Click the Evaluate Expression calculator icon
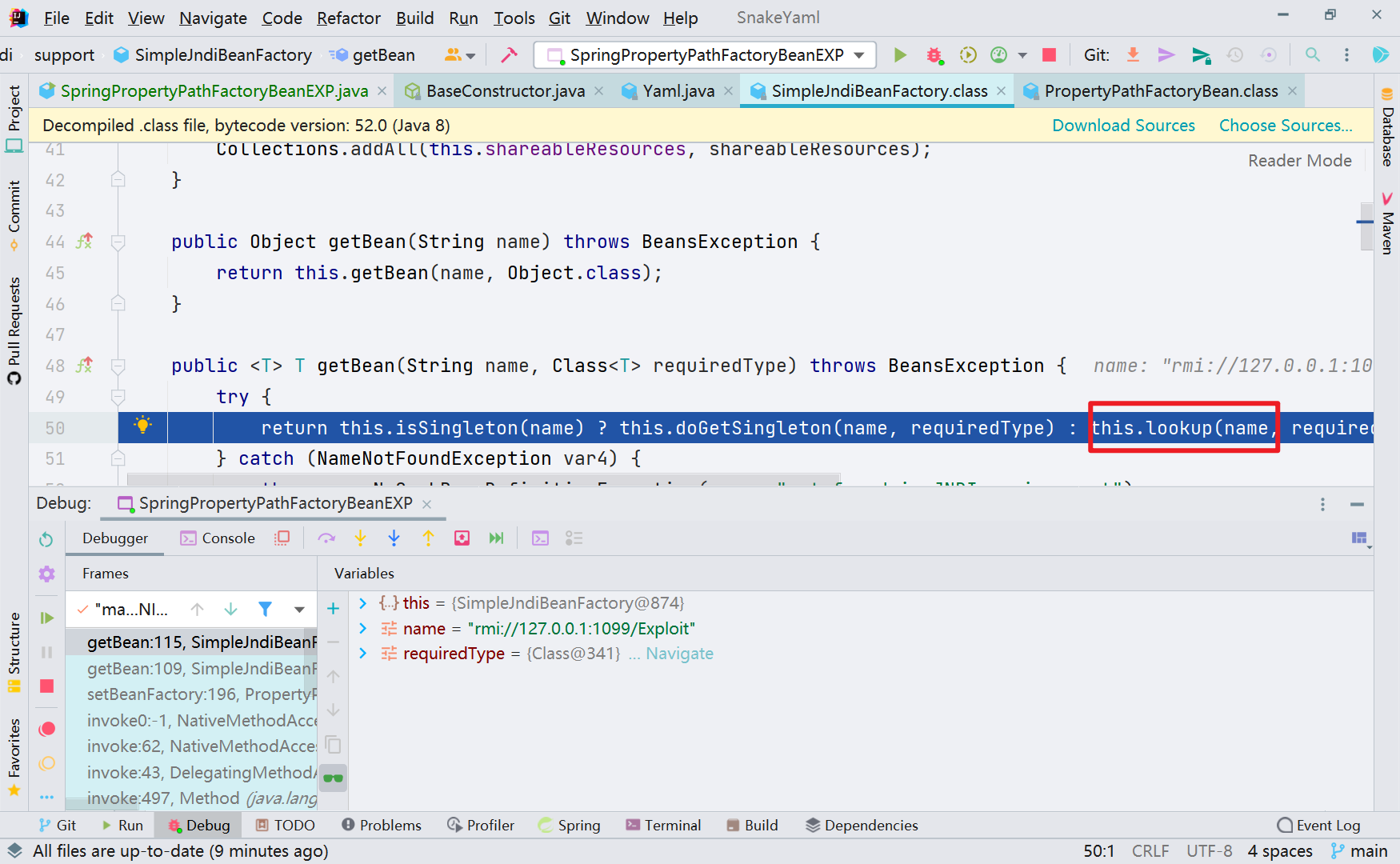The width and height of the screenshot is (1400, 864). pyautogui.click(x=540, y=538)
